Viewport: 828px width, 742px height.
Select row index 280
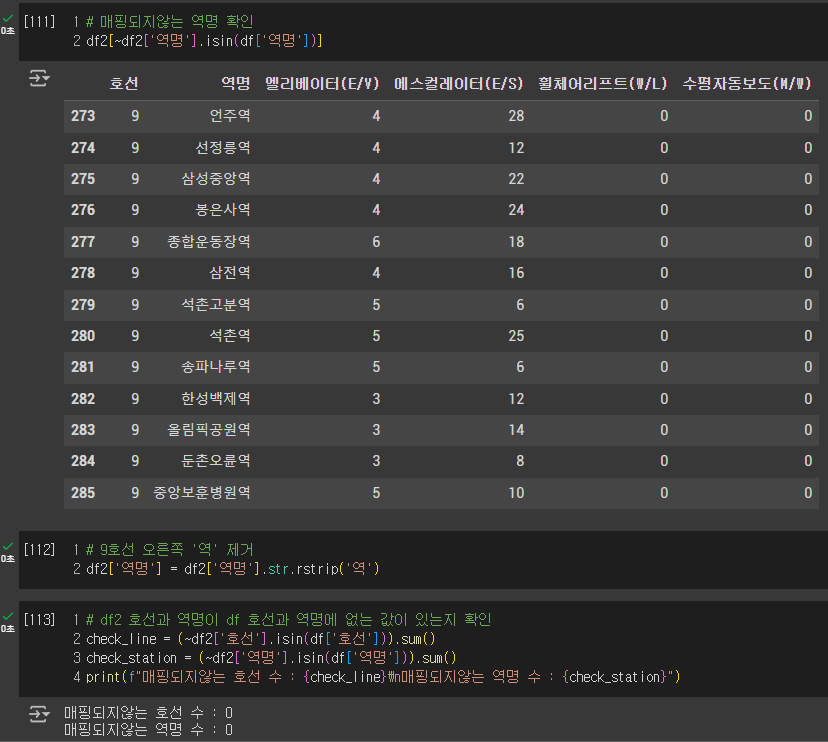(83, 336)
